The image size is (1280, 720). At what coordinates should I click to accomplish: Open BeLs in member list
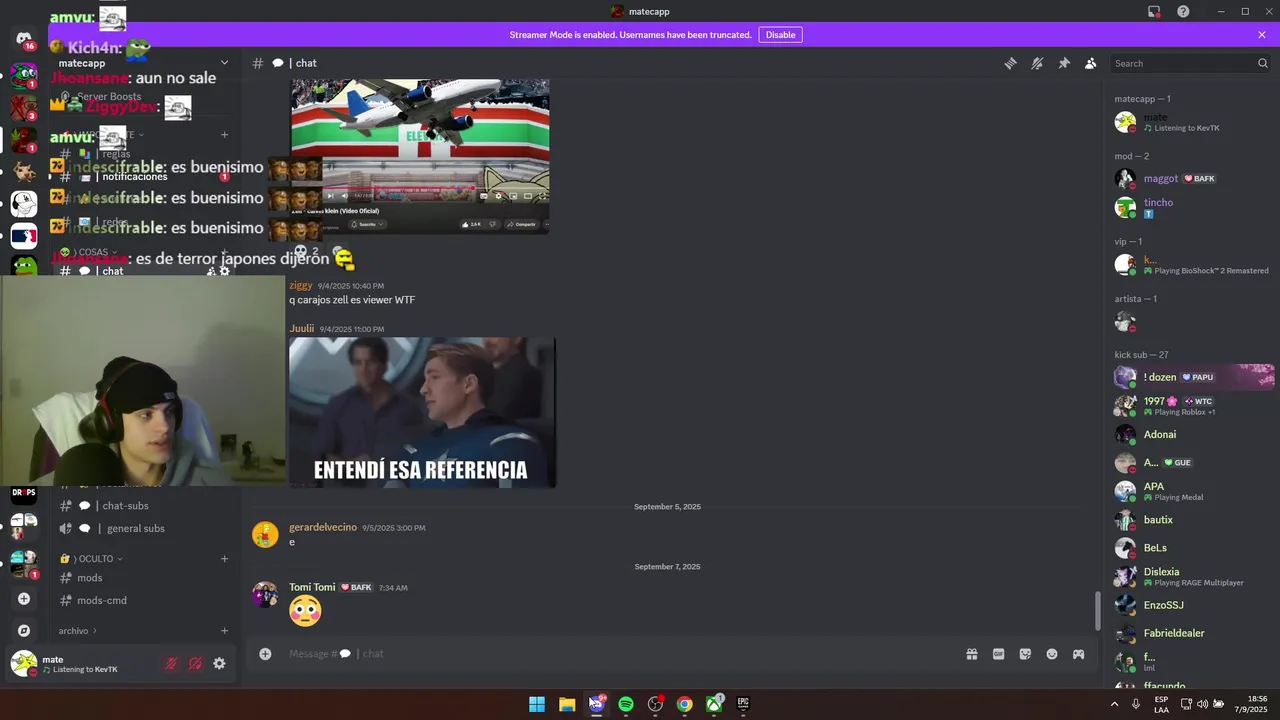1193,548
